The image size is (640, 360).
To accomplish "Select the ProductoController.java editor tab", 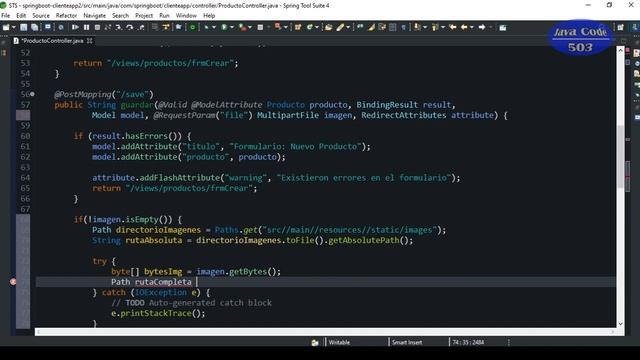I will point(52,41).
